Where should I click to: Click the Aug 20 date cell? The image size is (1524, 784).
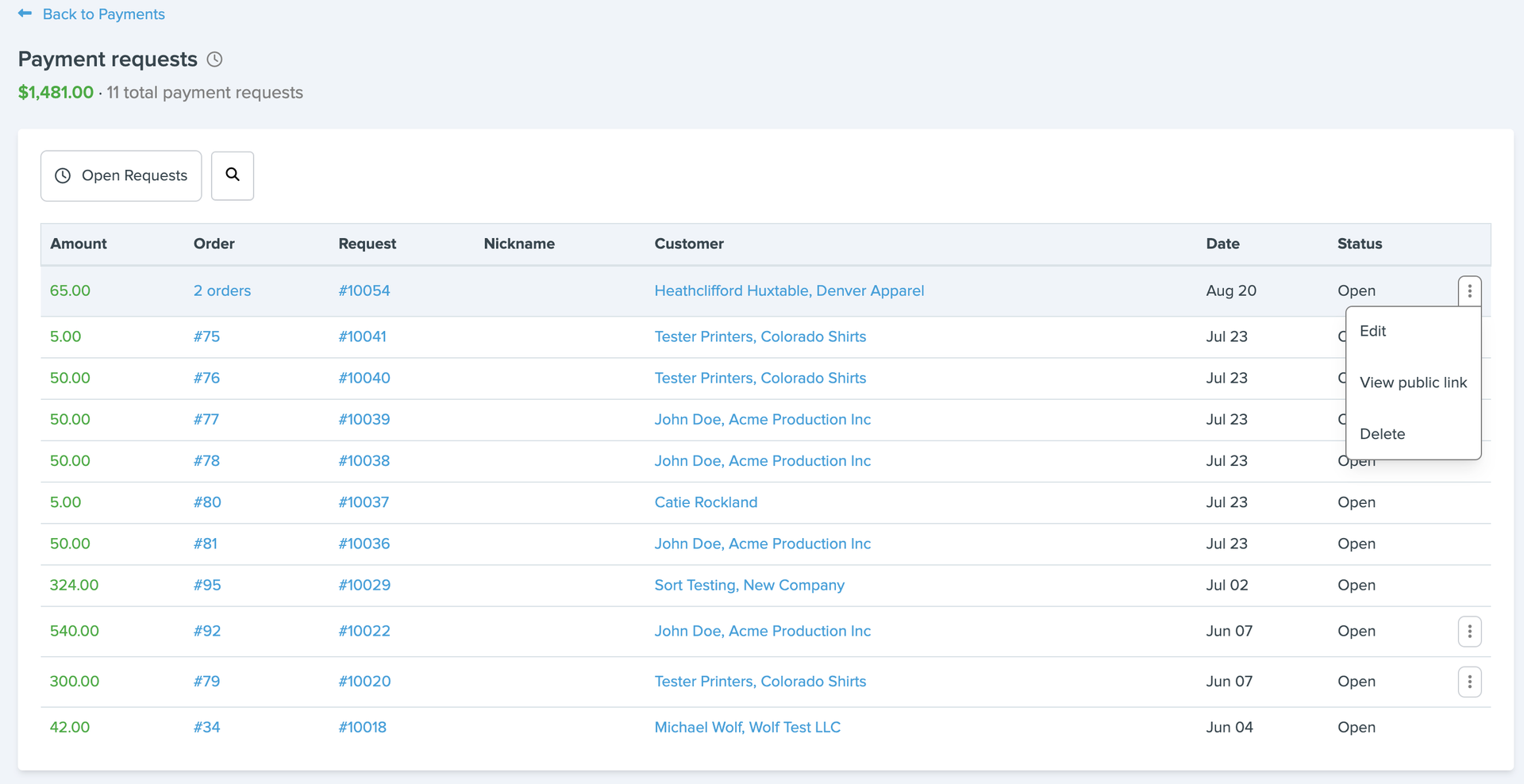(1231, 290)
